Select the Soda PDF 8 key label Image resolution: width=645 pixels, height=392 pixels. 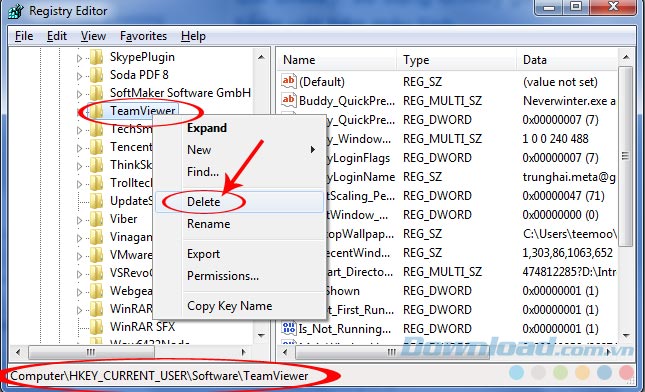[x=139, y=75]
